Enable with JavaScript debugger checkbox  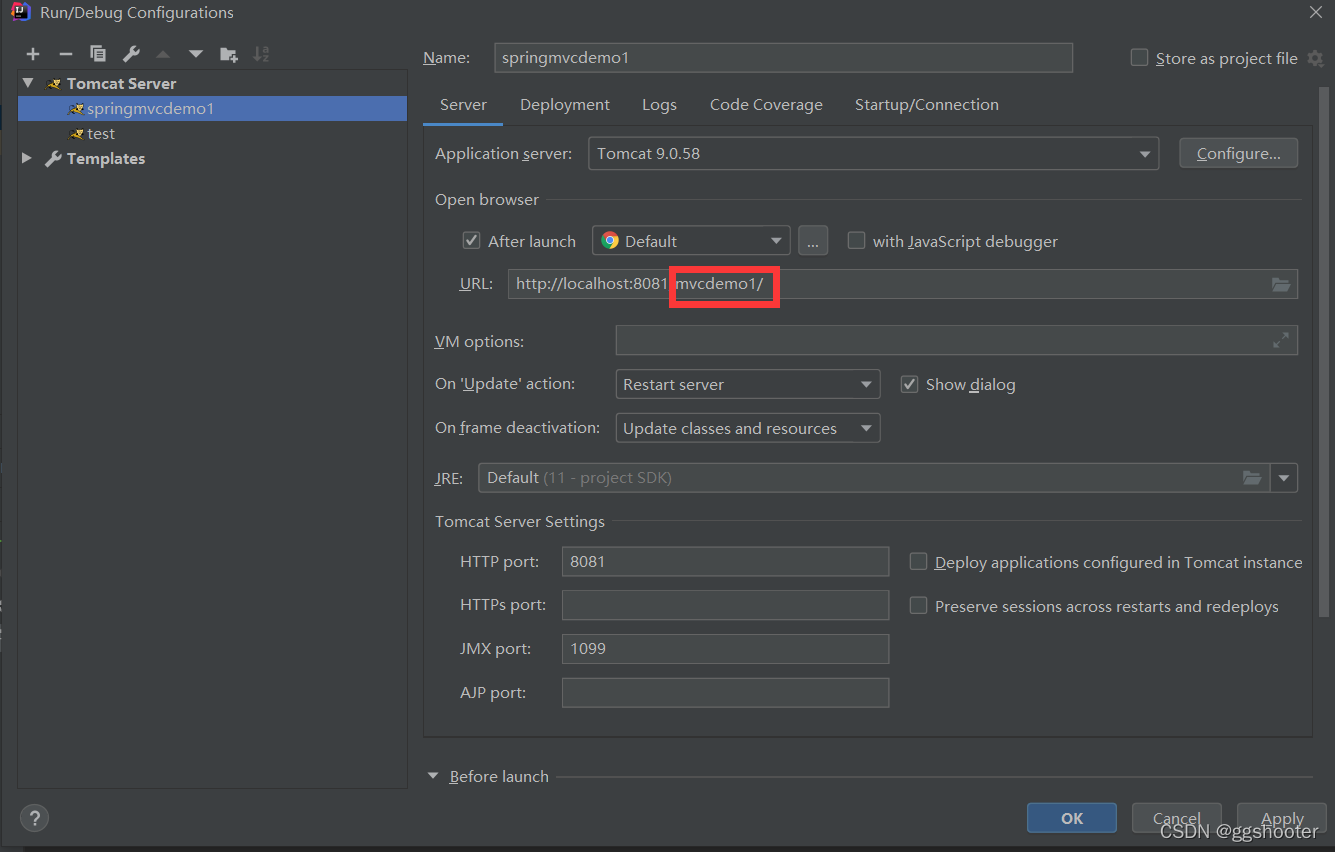click(856, 241)
